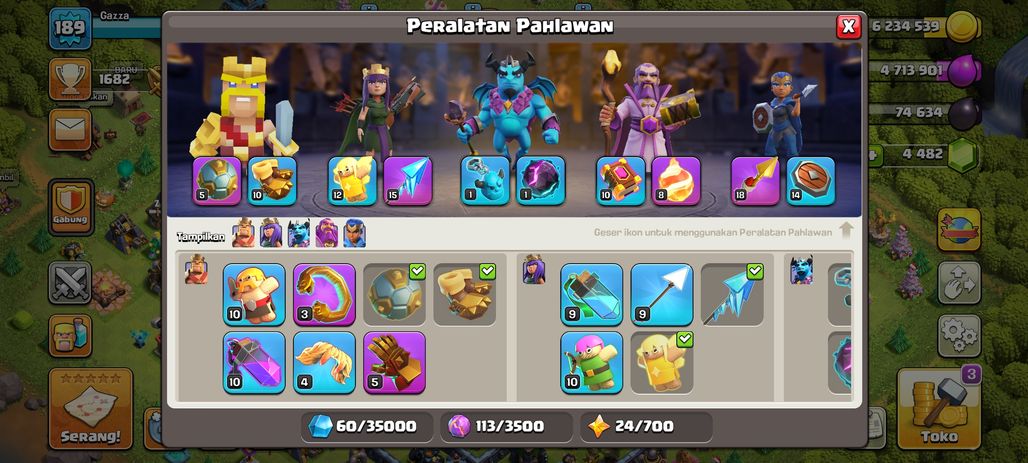Choose the Invisibility Vial equipment level 9
Viewport: 1028px width, 463px height.
point(591,294)
